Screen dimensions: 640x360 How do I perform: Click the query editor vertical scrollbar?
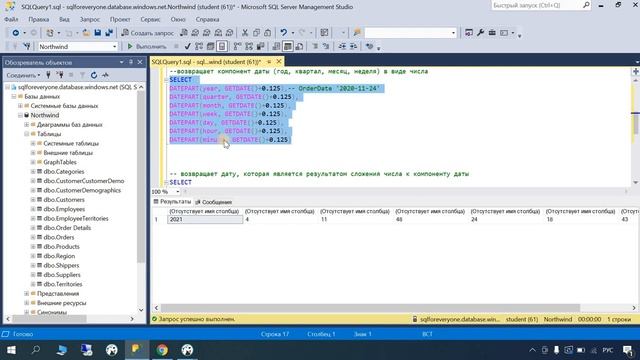(x=636, y=124)
